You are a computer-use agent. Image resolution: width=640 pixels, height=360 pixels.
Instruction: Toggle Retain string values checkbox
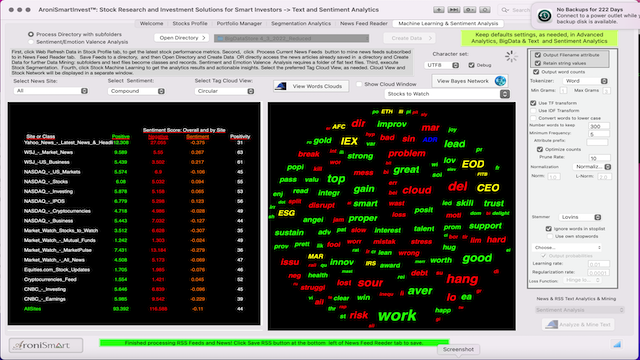tap(538, 63)
